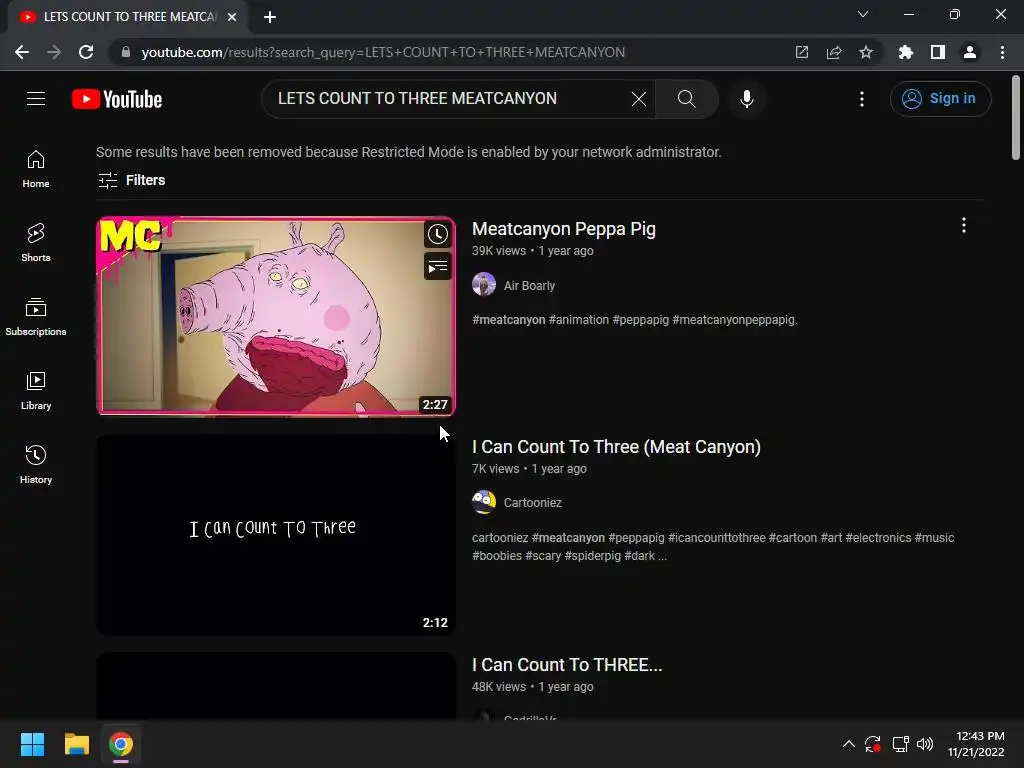The image size is (1024, 768).
Task: Open the search Filters
Action: pyautogui.click(x=131, y=180)
